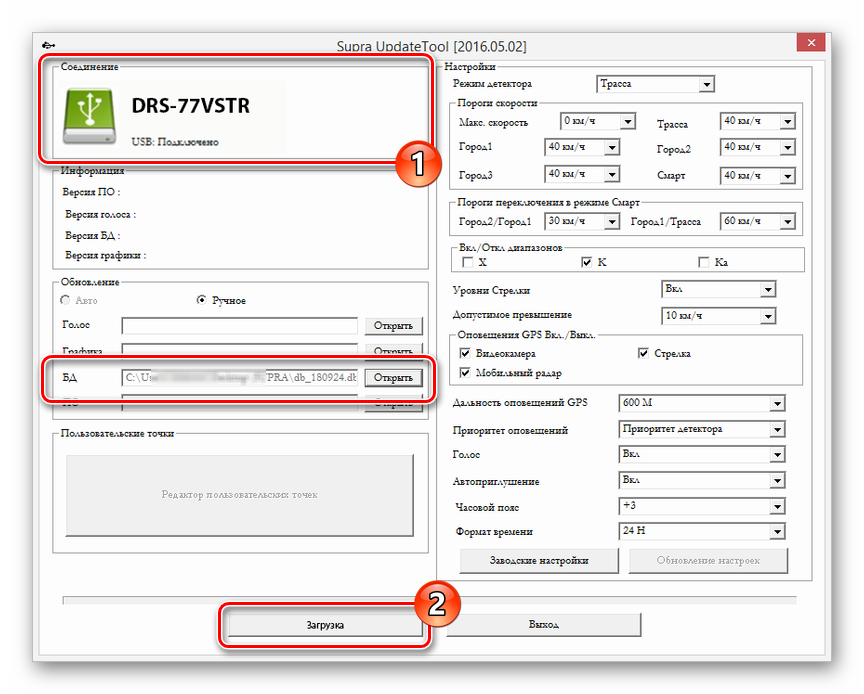Screen dimensions: 864x694
Task: Click the Голос file path field
Action: 240,326
